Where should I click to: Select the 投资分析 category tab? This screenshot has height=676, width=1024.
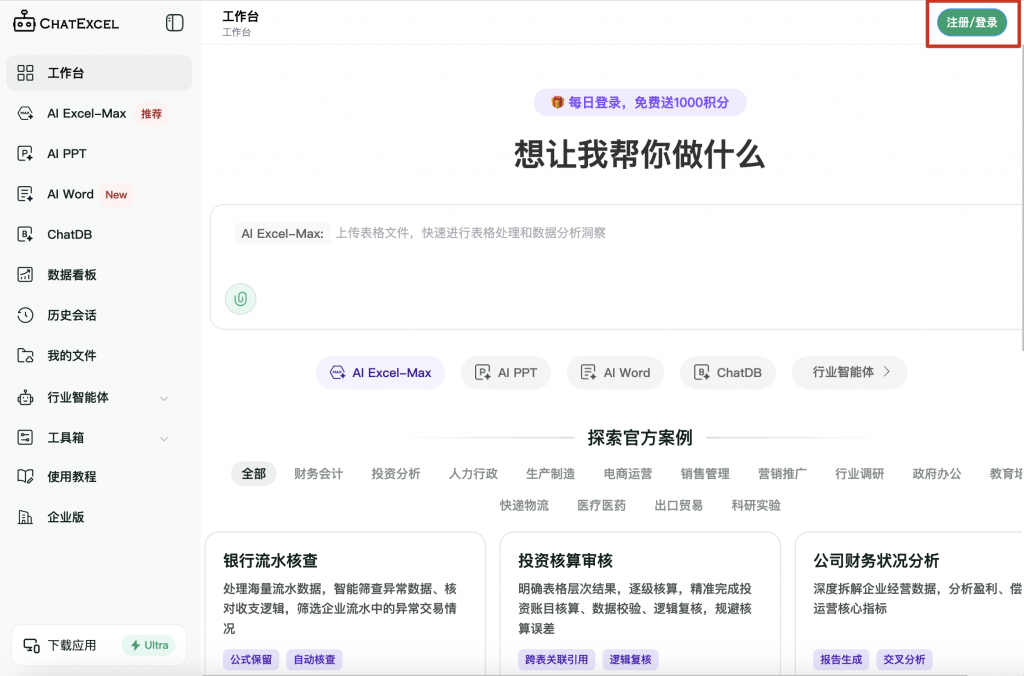[396, 474]
